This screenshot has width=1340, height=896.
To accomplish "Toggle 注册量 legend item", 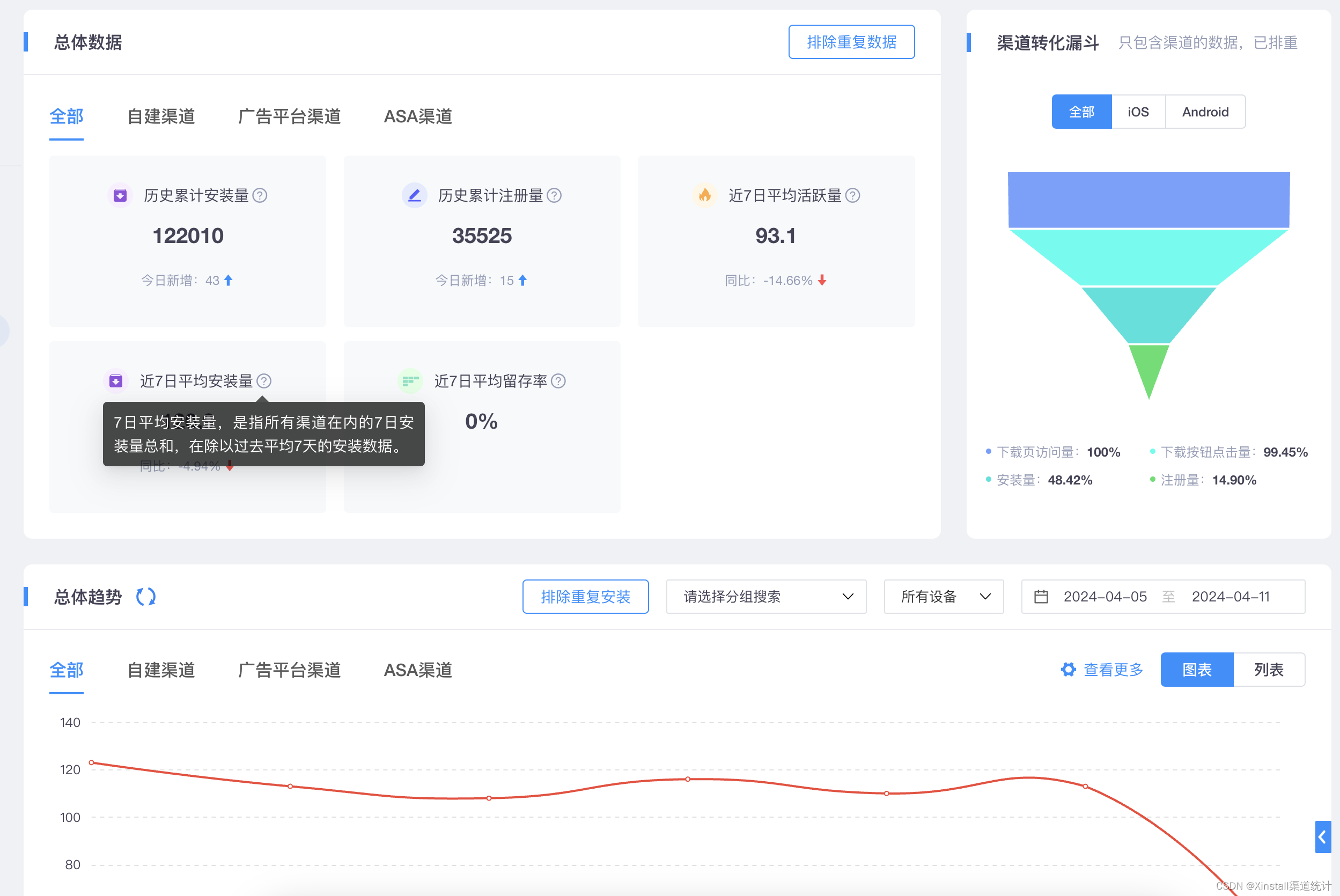I will (x=1203, y=480).
